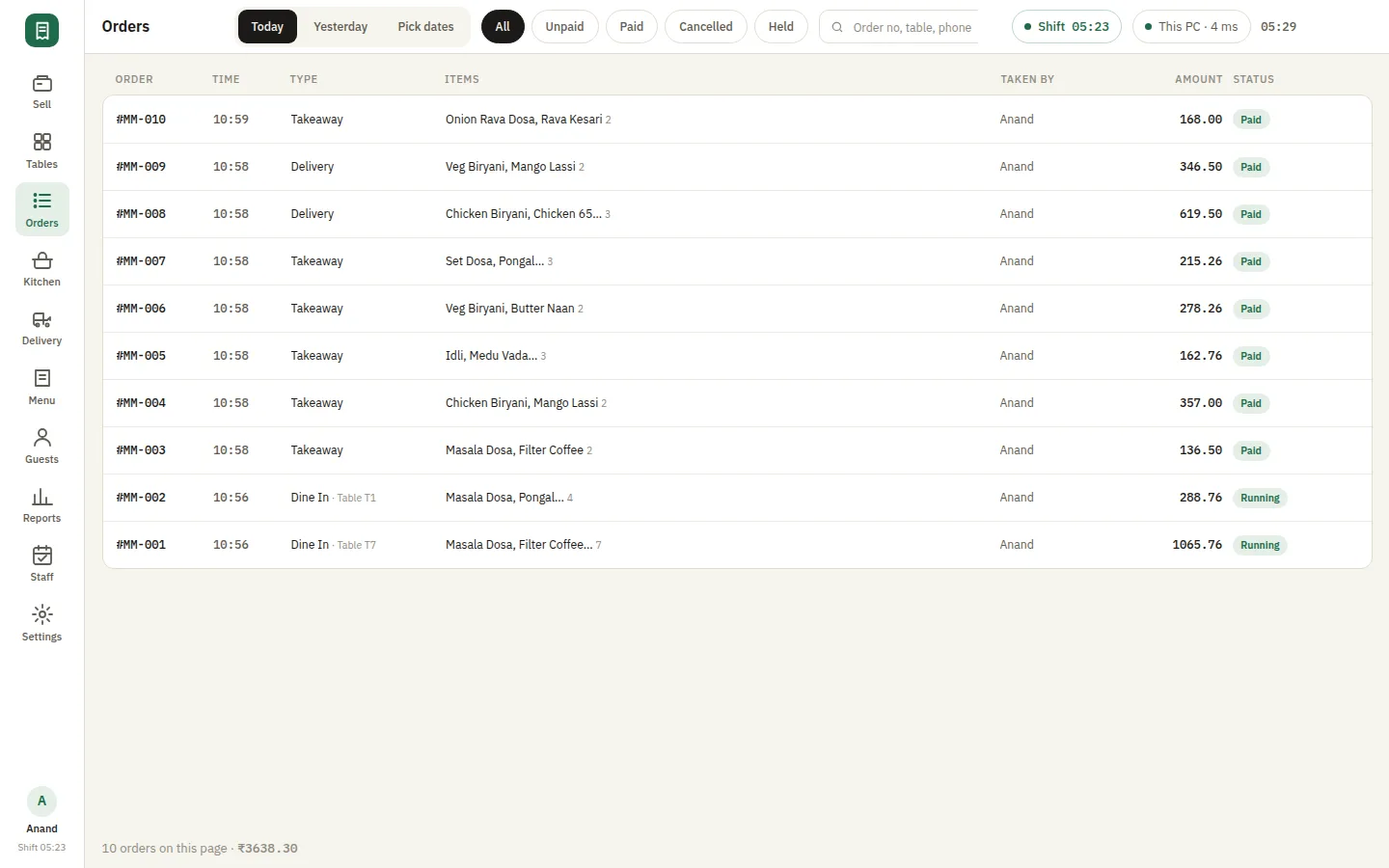Open the Sell screen from the sidebar
Screen dimensions: 1389x868
point(41,92)
